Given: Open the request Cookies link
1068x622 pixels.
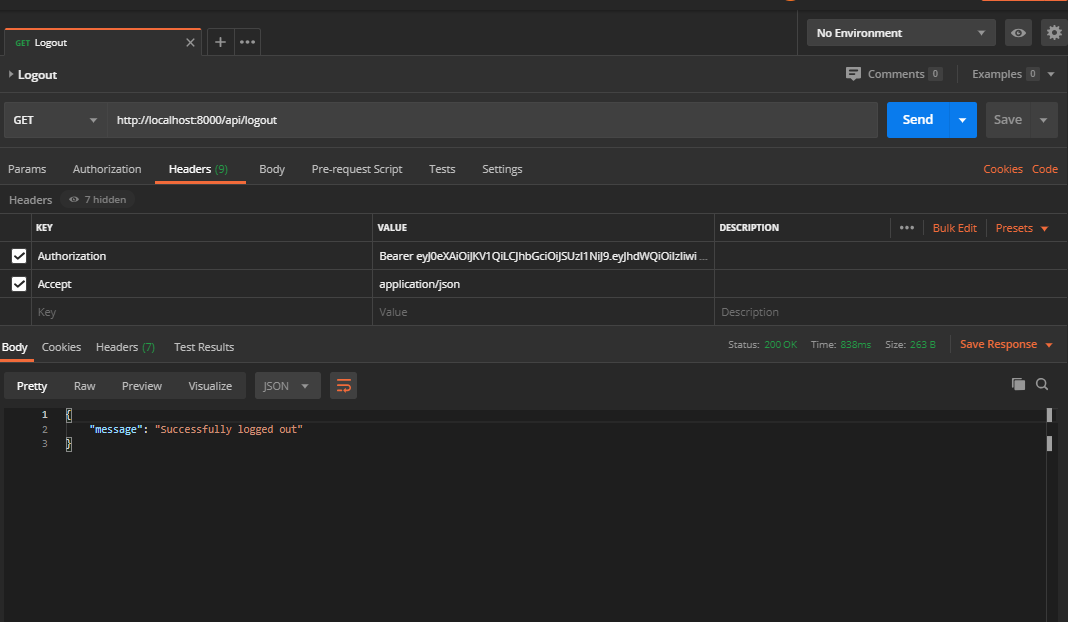Looking at the screenshot, I should click(x=1003, y=169).
